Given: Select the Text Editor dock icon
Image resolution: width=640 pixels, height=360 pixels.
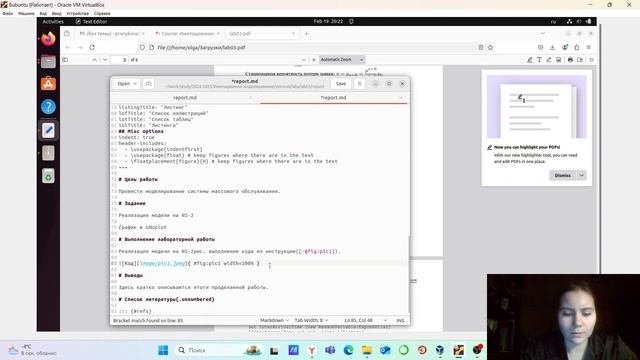Looking at the screenshot, I should click(x=48, y=130).
